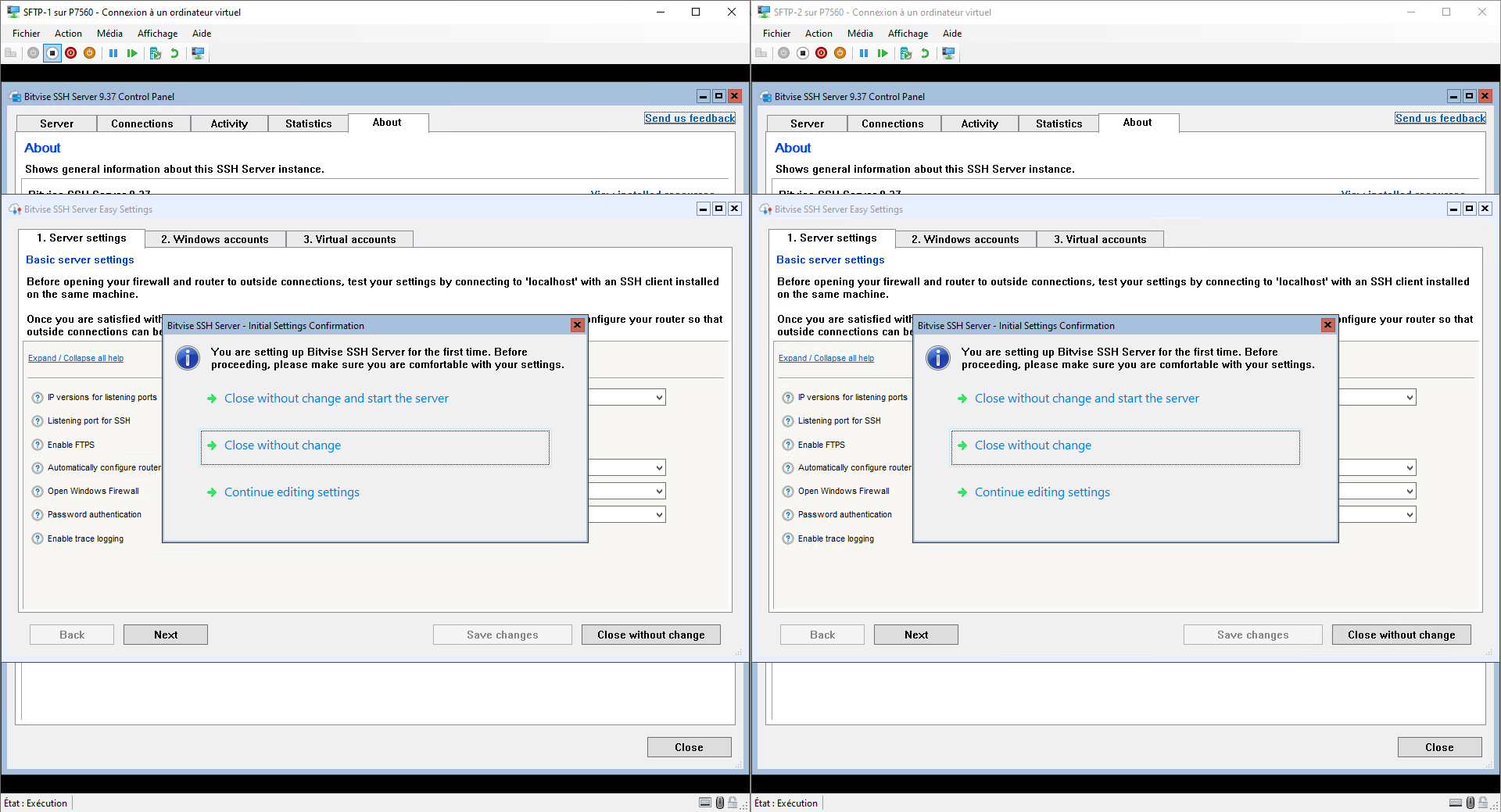
Task: Pause the SFTP-2 virtual machine
Action: [x=864, y=53]
